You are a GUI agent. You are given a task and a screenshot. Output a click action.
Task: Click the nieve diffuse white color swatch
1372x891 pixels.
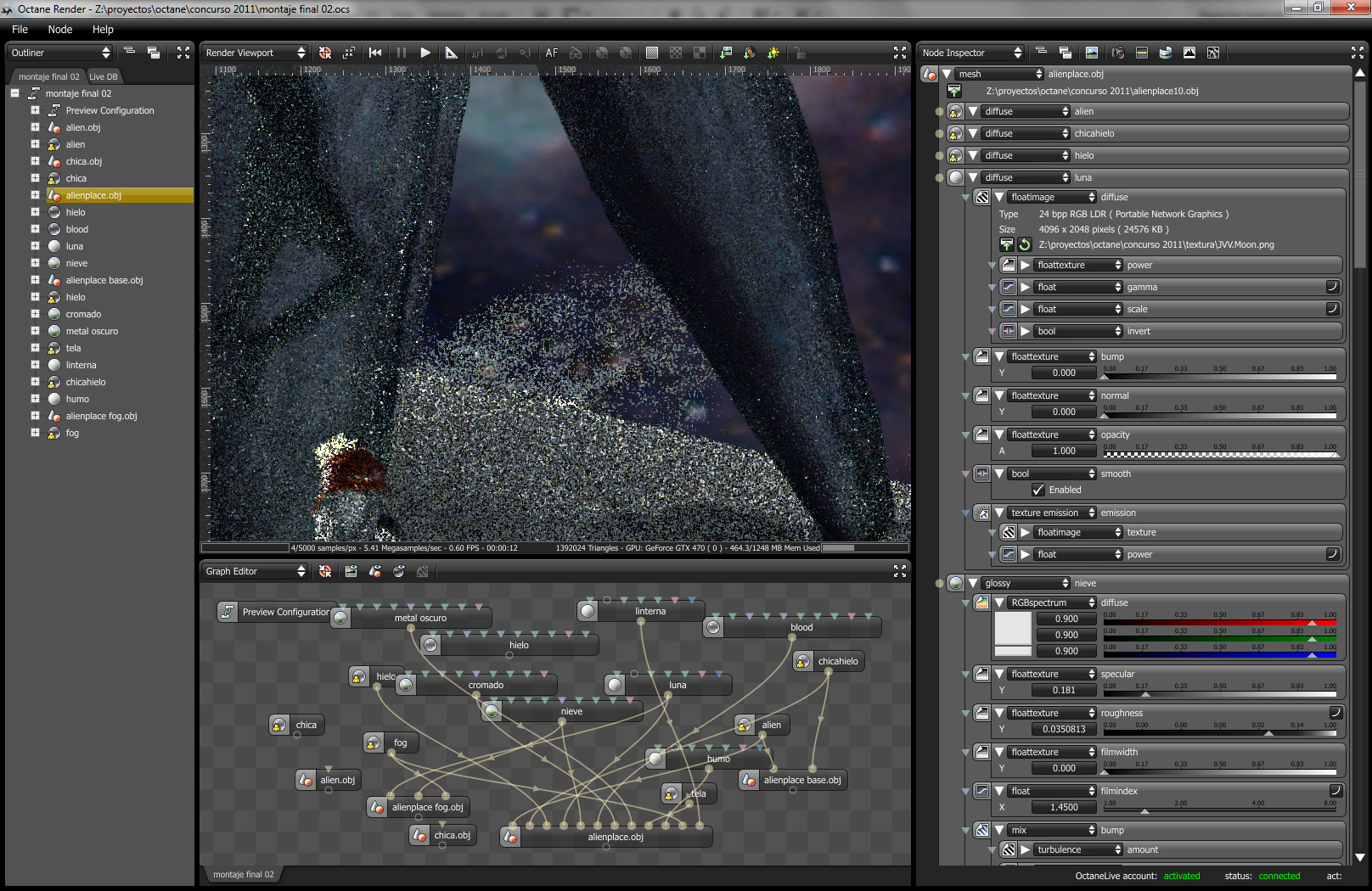tap(1012, 629)
